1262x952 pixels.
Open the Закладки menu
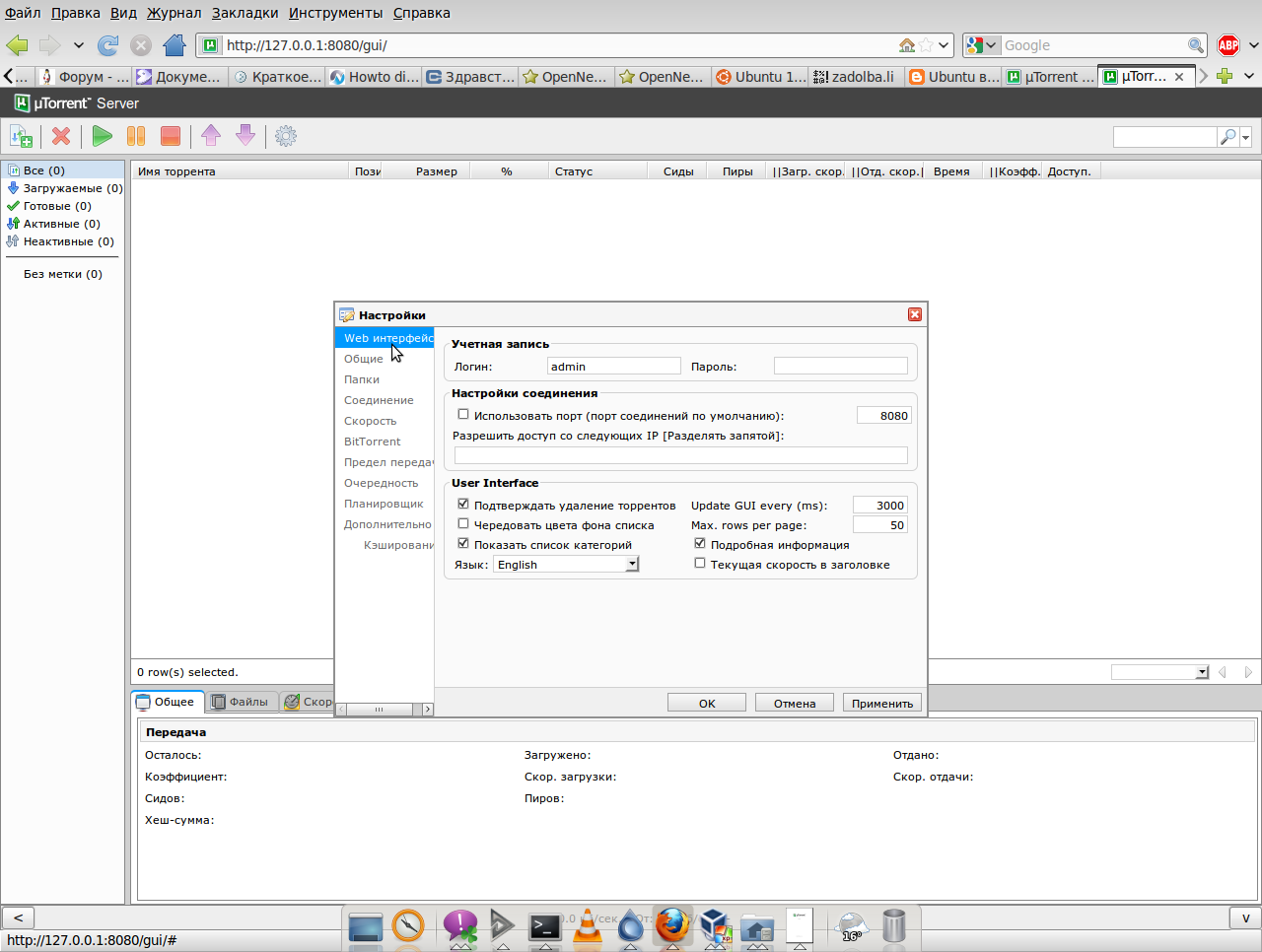(245, 13)
